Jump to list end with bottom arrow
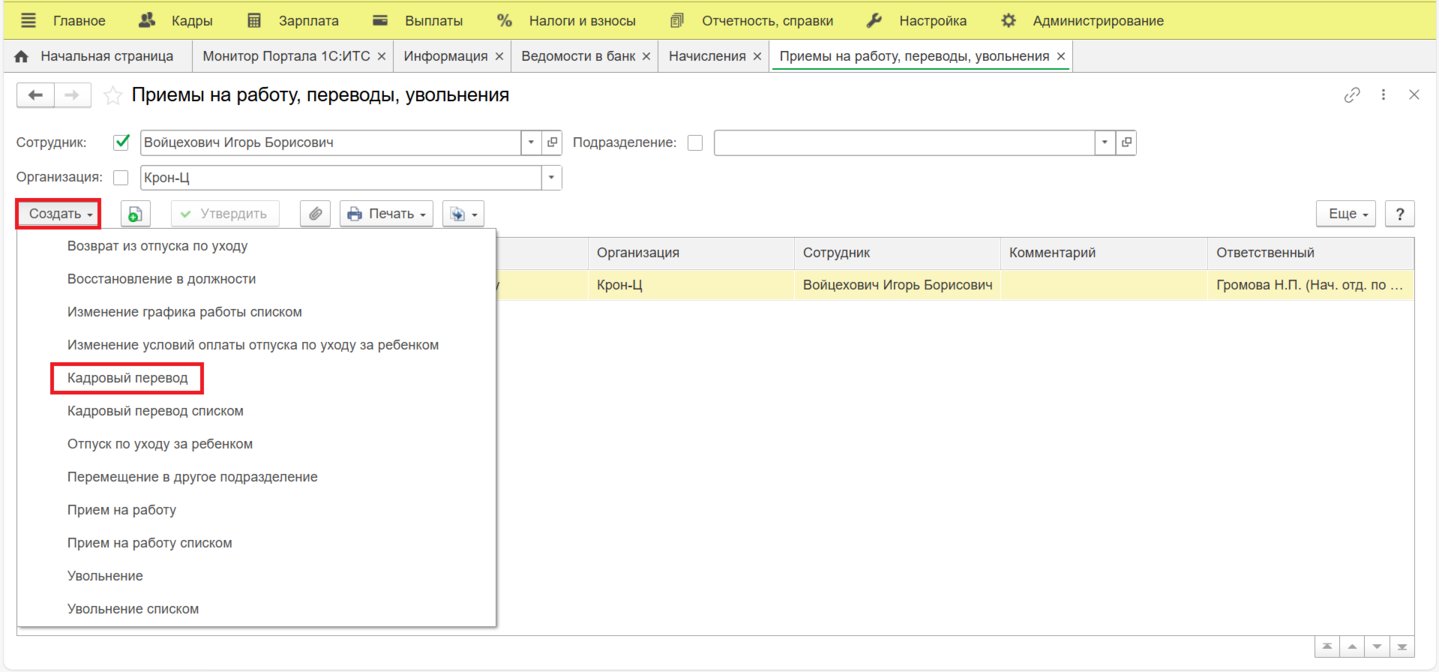Image resolution: width=1439 pixels, height=672 pixels. 1403,647
